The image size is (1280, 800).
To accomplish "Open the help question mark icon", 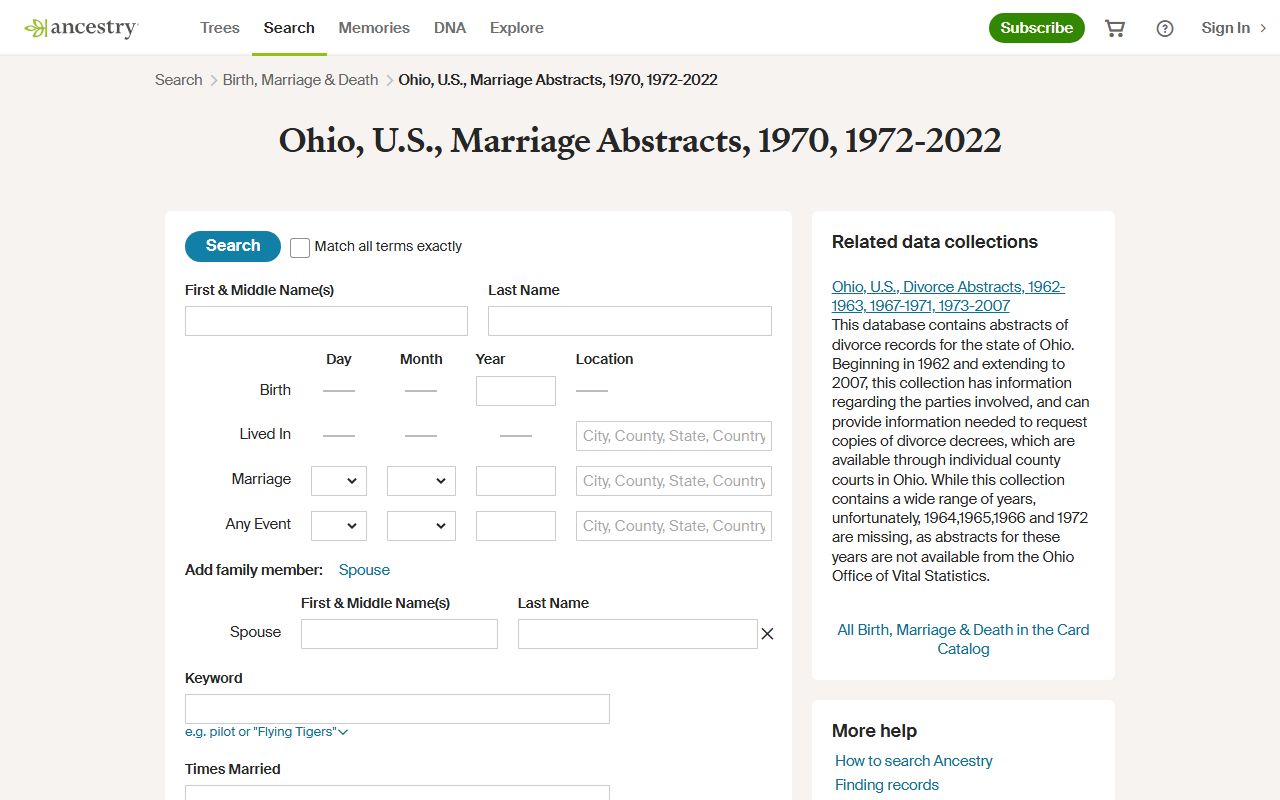I will point(1165,28).
